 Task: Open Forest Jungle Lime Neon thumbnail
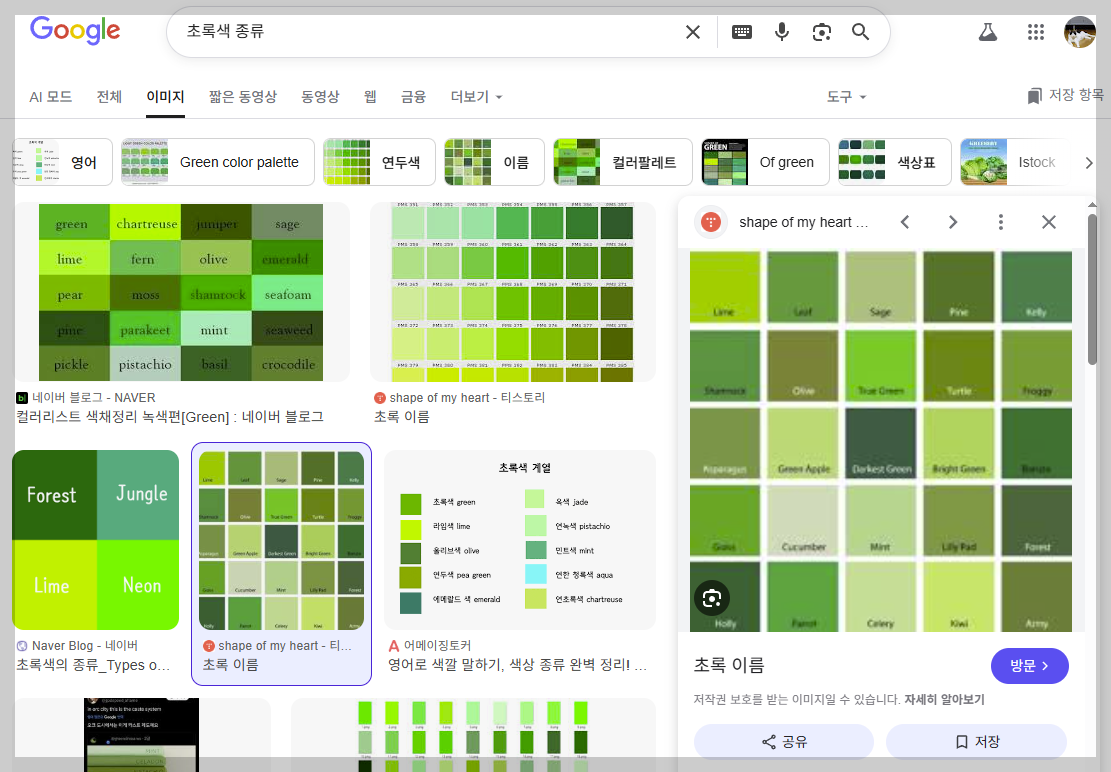point(96,540)
